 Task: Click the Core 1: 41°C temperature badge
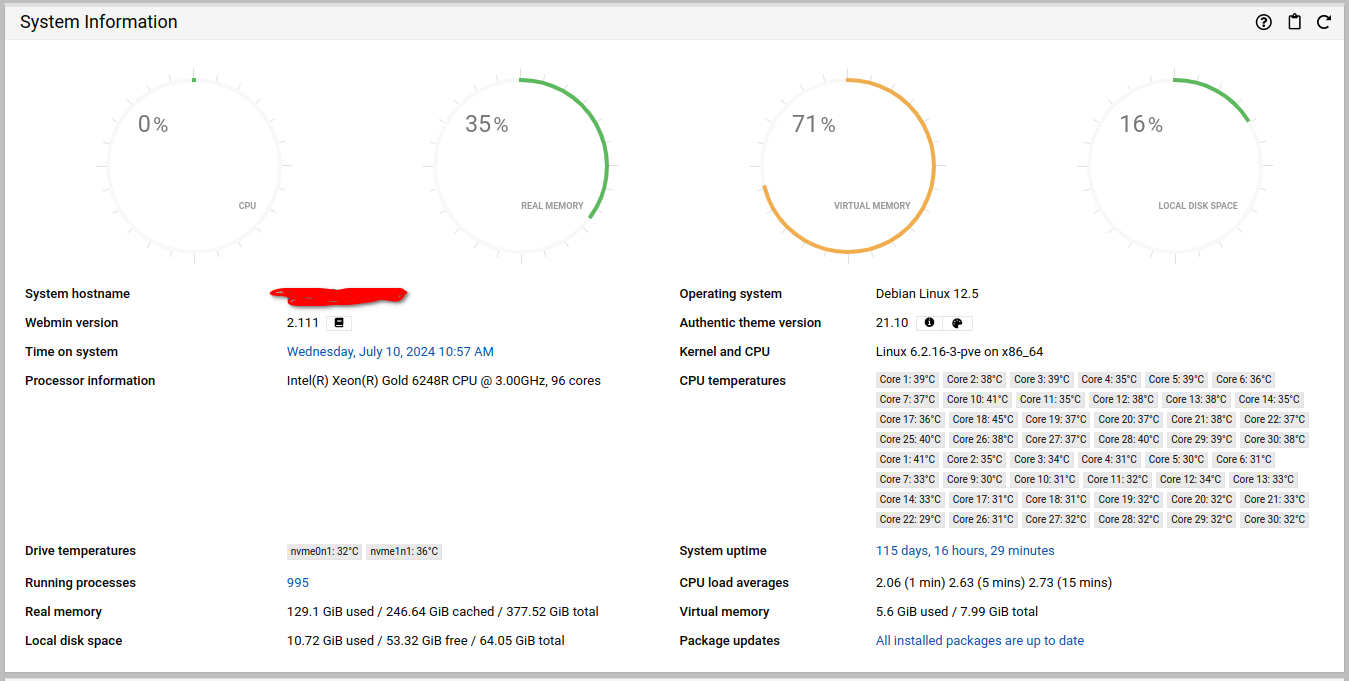[907, 460]
